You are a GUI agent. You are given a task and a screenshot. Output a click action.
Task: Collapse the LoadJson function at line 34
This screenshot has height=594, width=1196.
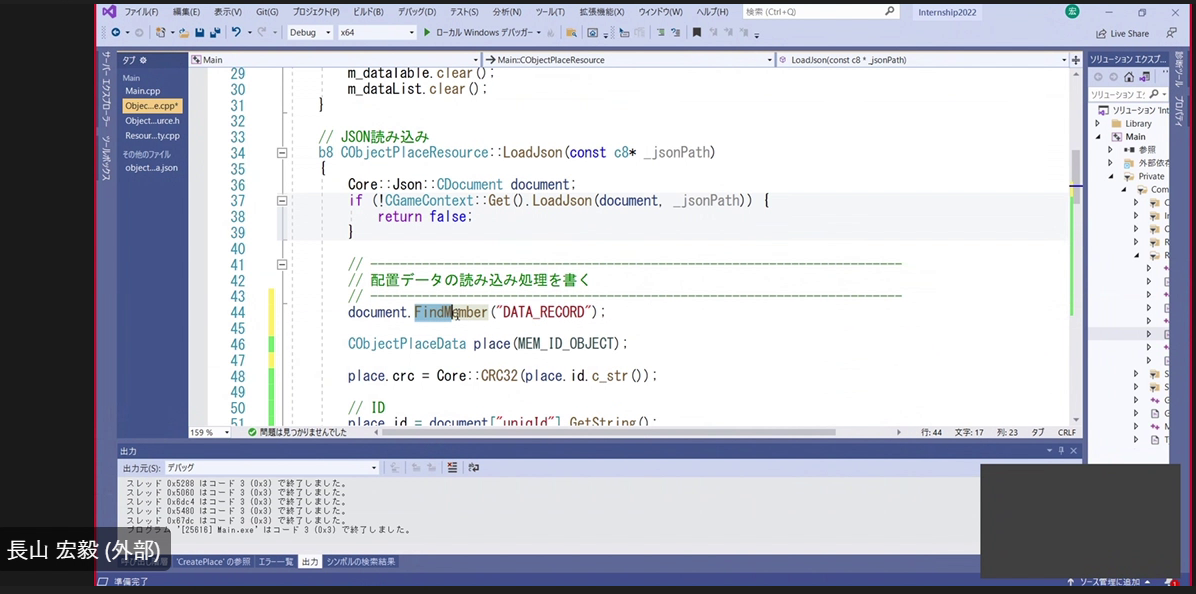point(282,154)
